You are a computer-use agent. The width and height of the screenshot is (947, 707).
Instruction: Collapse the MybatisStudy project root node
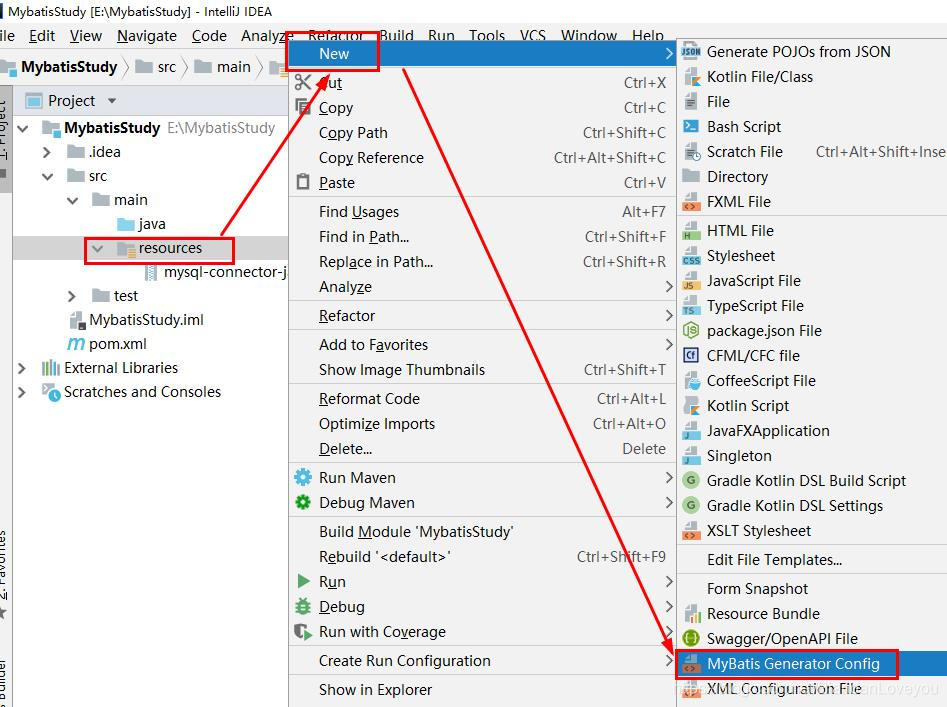[24, 128]
